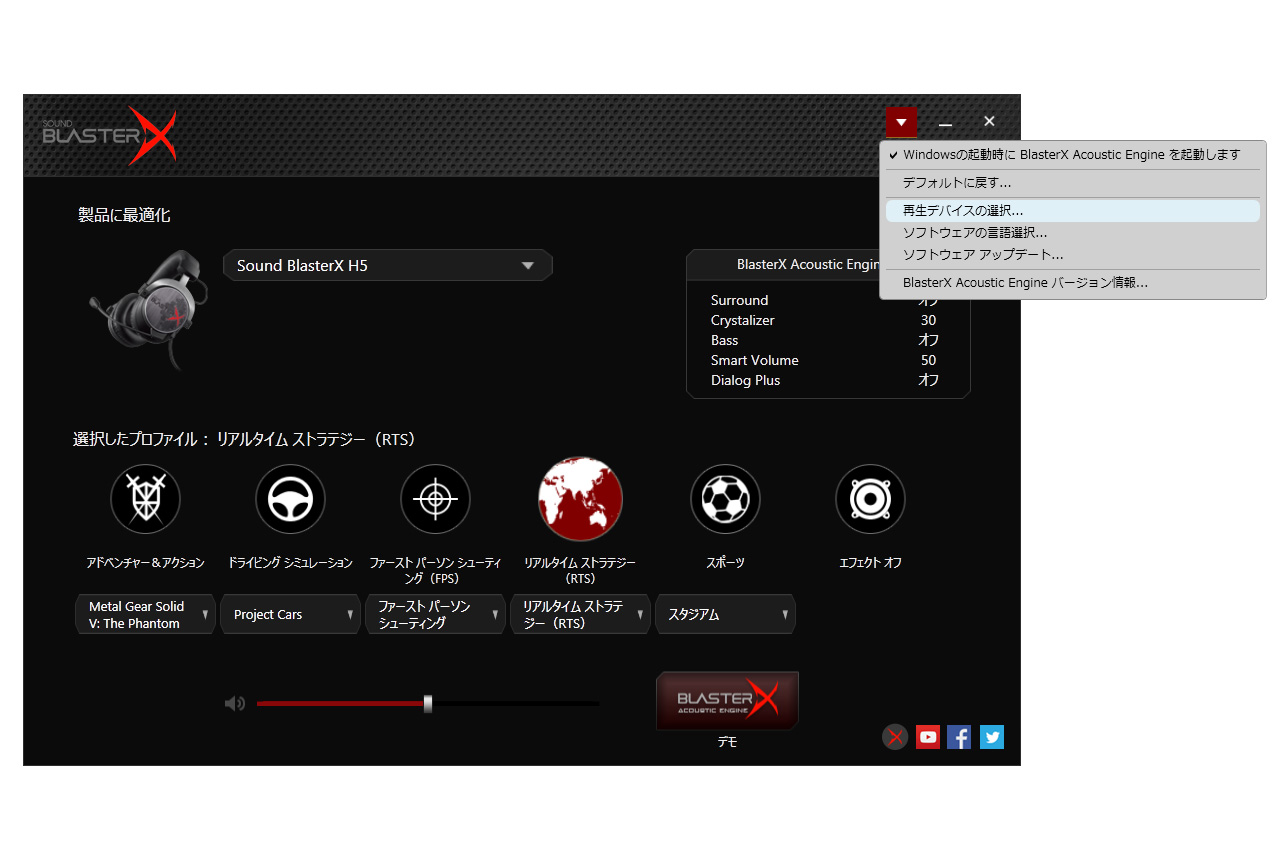Choose ソフトウェア アップデート... menu item

(x=1073, y=255)
